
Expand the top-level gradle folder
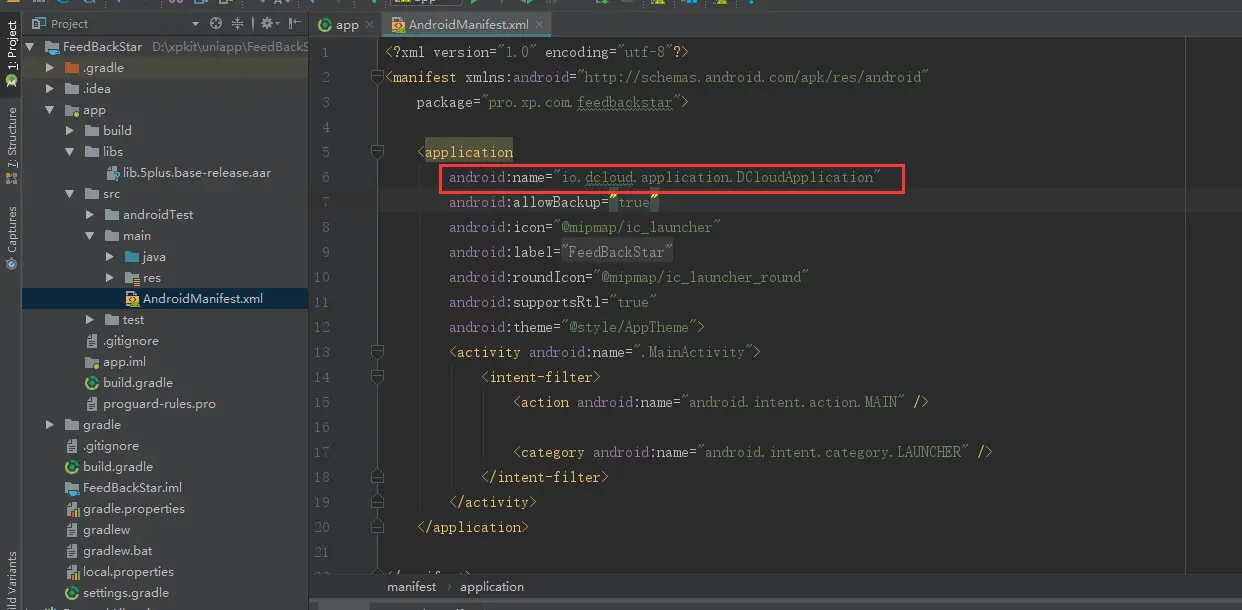[50, 425]
